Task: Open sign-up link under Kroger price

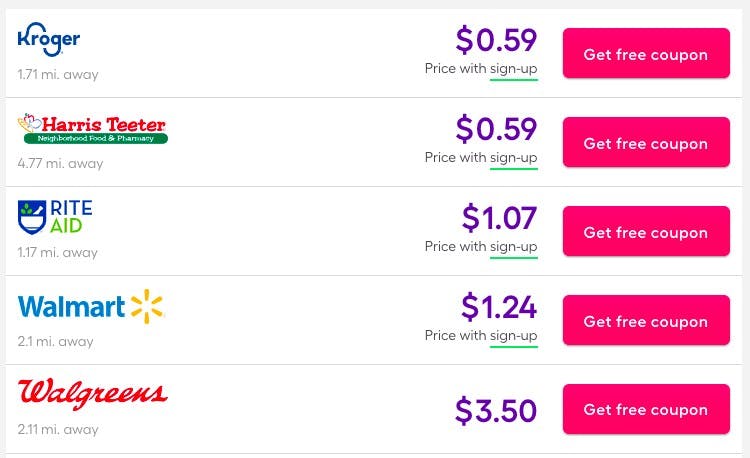Action: pyautogui.click(x=513, y=69)
